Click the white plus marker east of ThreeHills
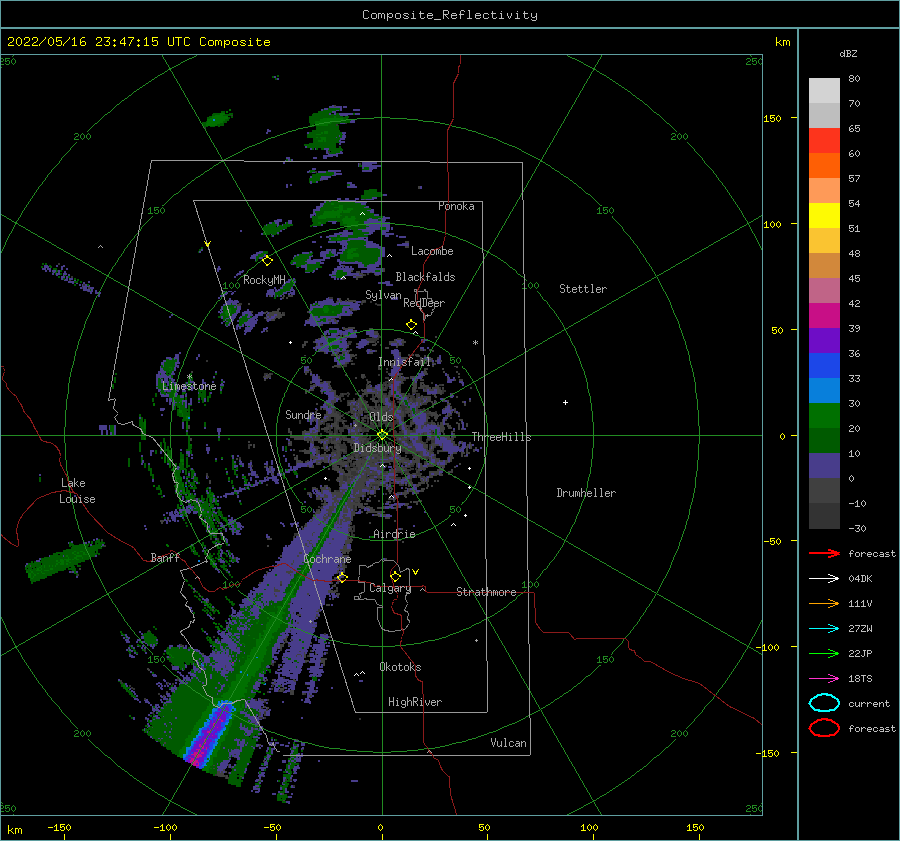The width and height of the screenshot is (900, 841). tap(565, 402)
